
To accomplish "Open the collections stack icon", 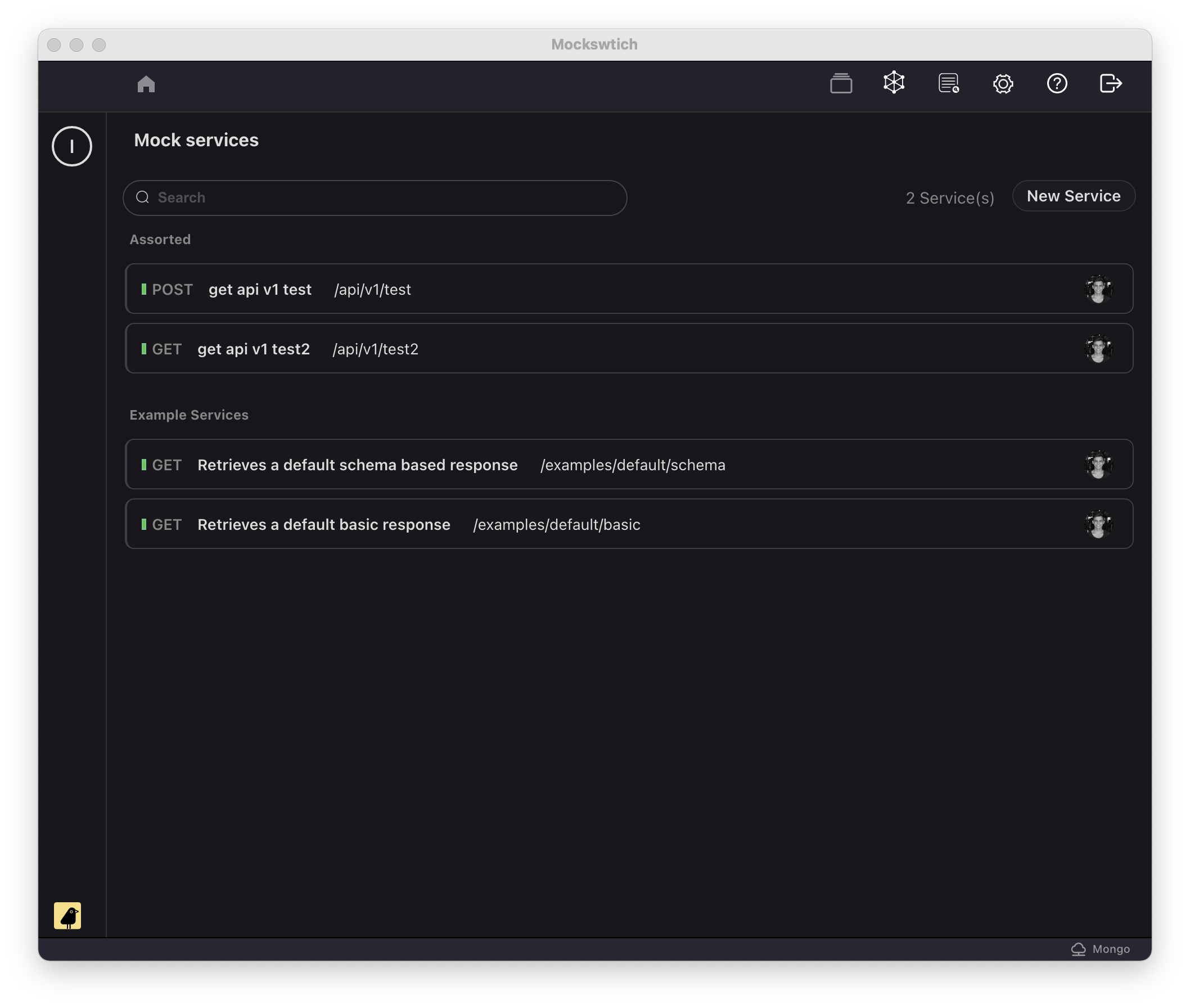I will pos(841,83).
